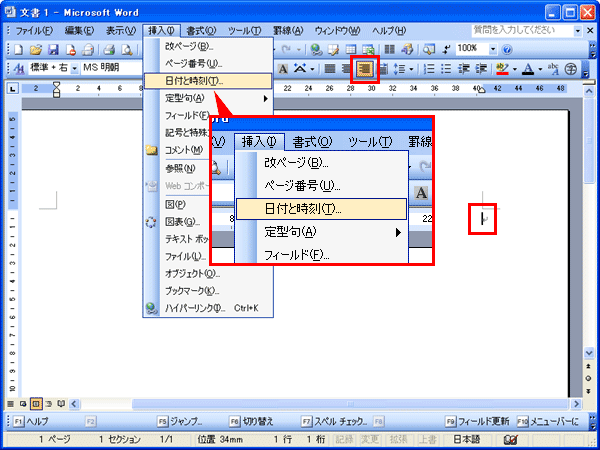Toggle show/hide formatting marks
600x450 pixels.
(x=446, y=49)
